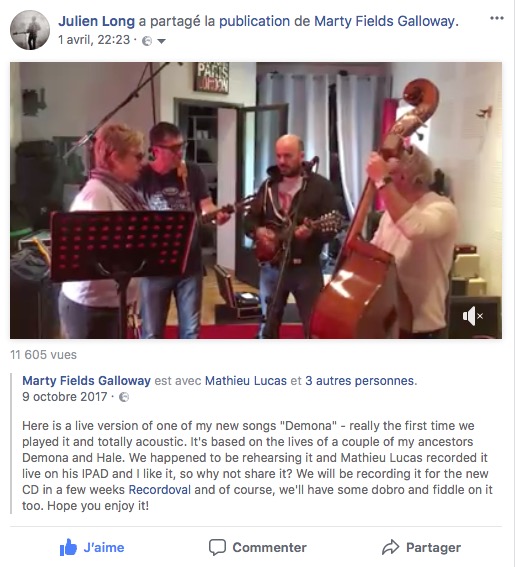This screenshot has height=567, width=515.
Task: Click the J'aime like button label
Action: 104,547
